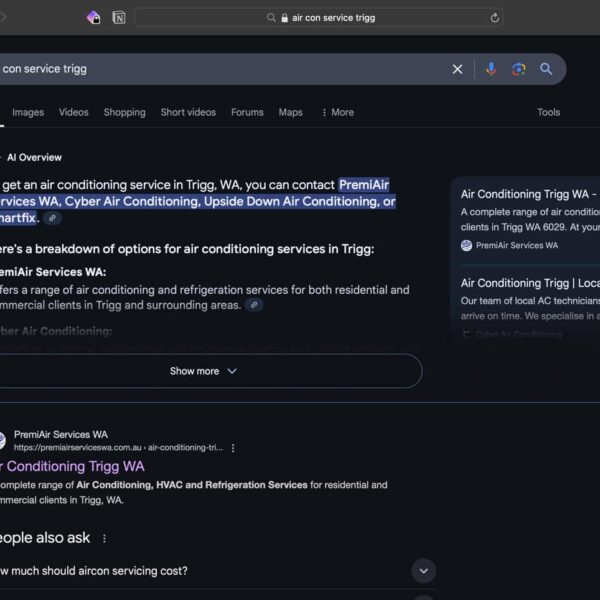600x600 pixels.
Task: Switch to the Forums tab
Action: pos(247,112)
